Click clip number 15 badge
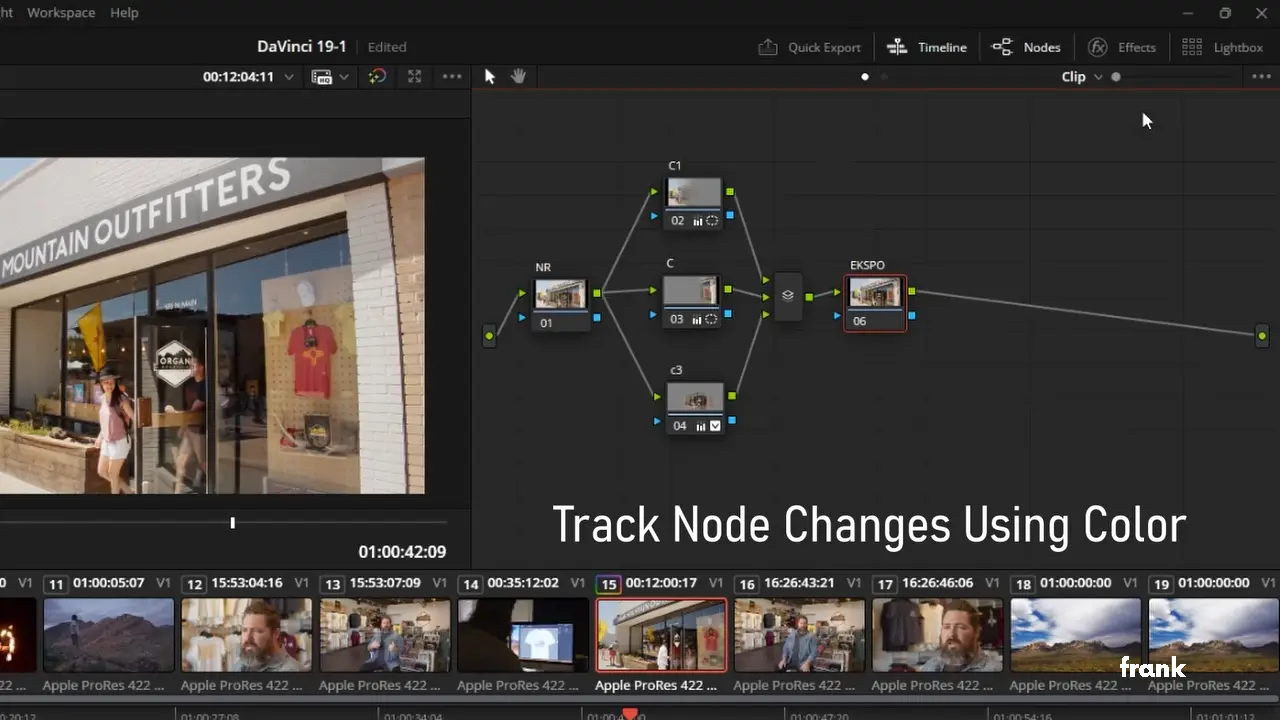The height and width of the screenshot is (720, 1280). click(608, 584)
